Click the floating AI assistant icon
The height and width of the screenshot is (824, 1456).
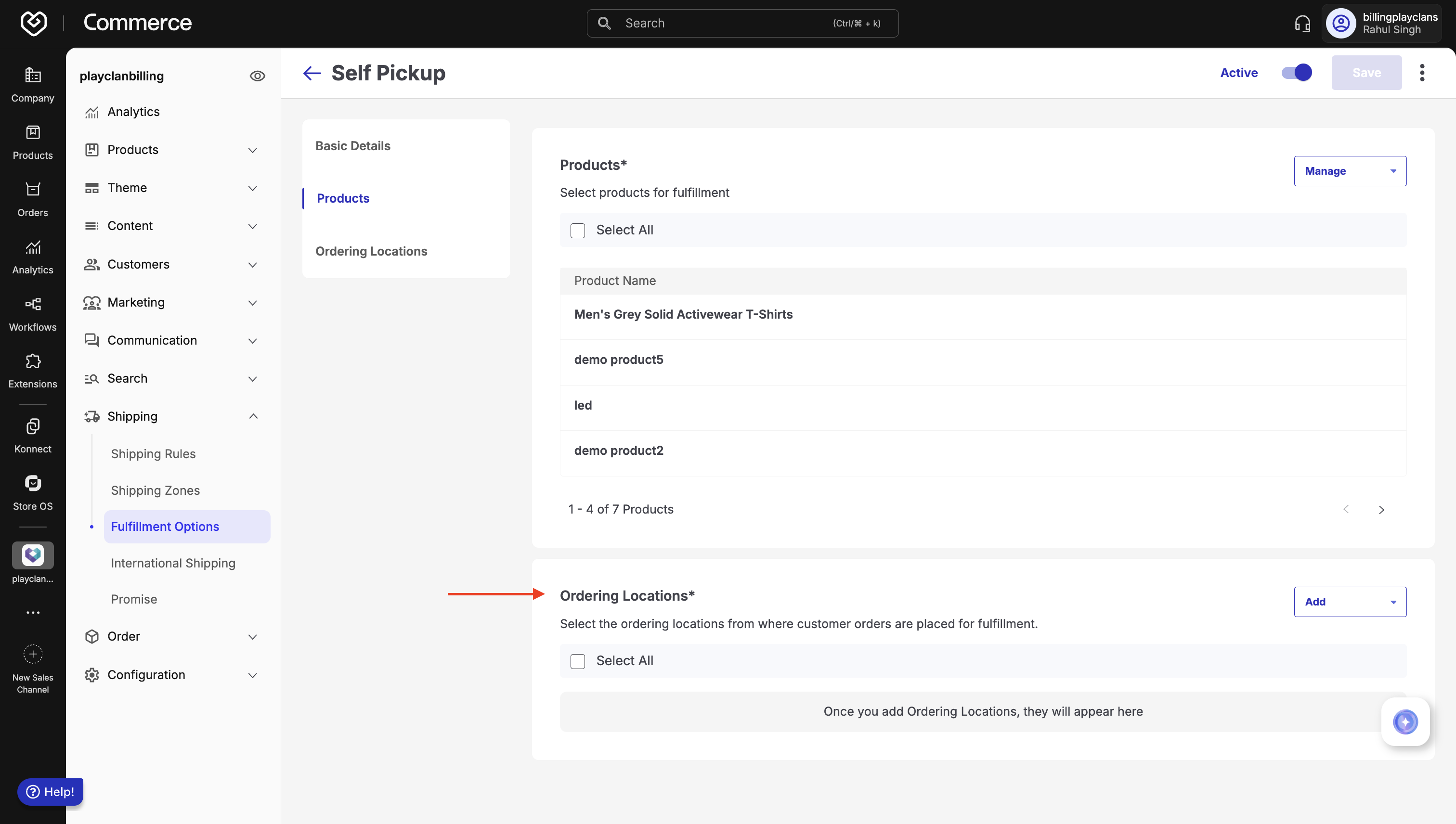[1405, 721]
